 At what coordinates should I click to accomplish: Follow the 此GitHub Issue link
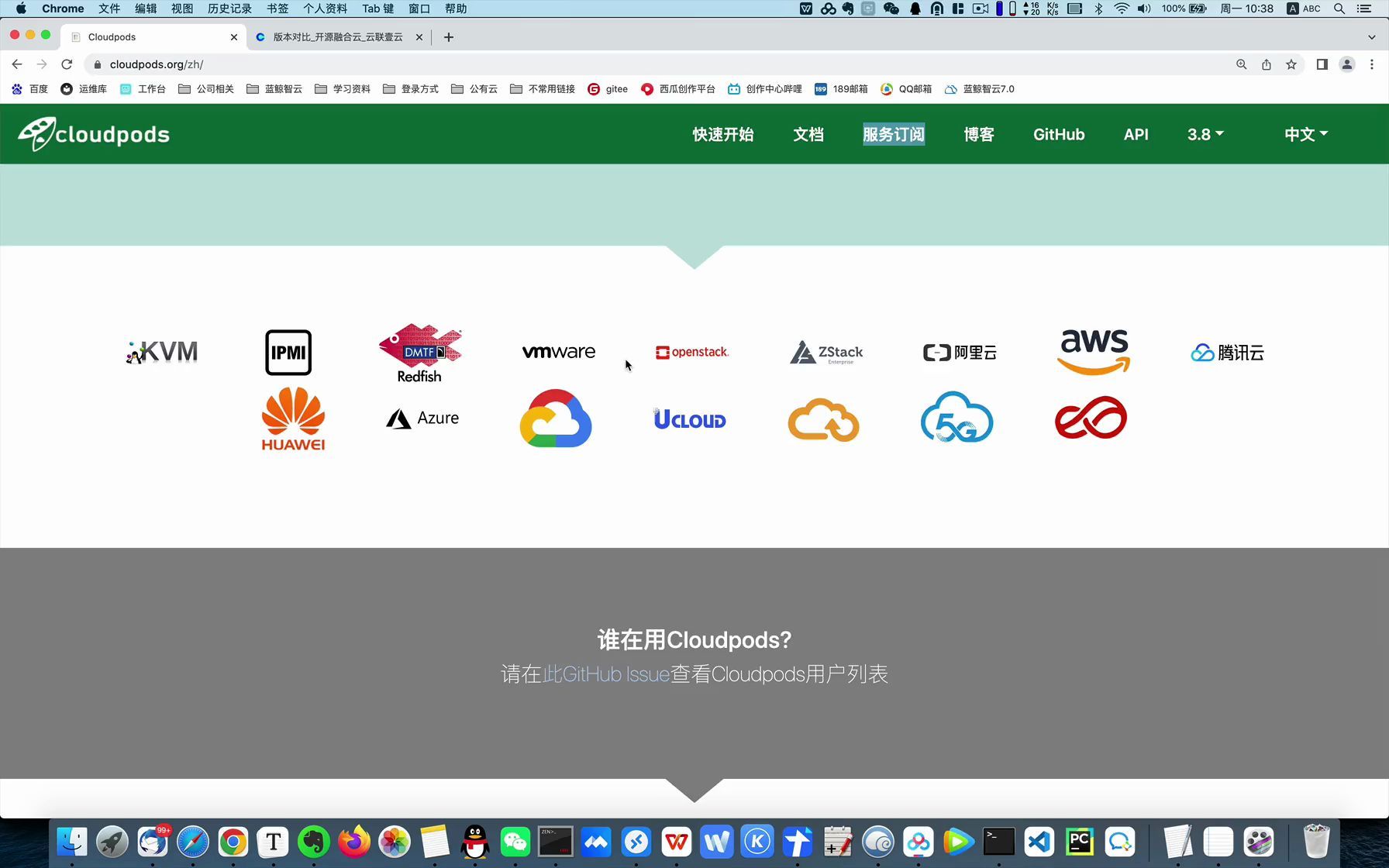coord(606,674)
